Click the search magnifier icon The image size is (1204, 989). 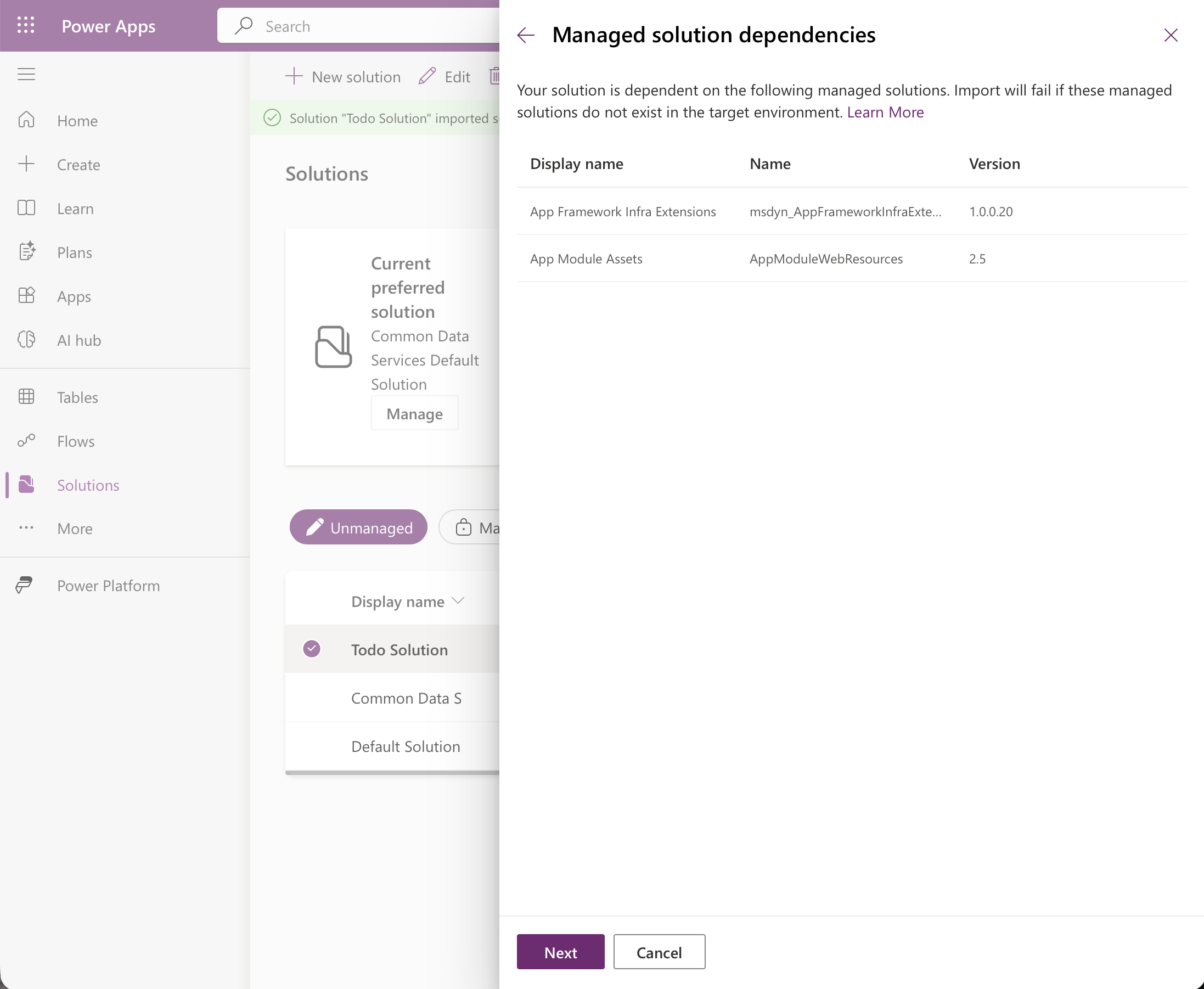[244, 26]
